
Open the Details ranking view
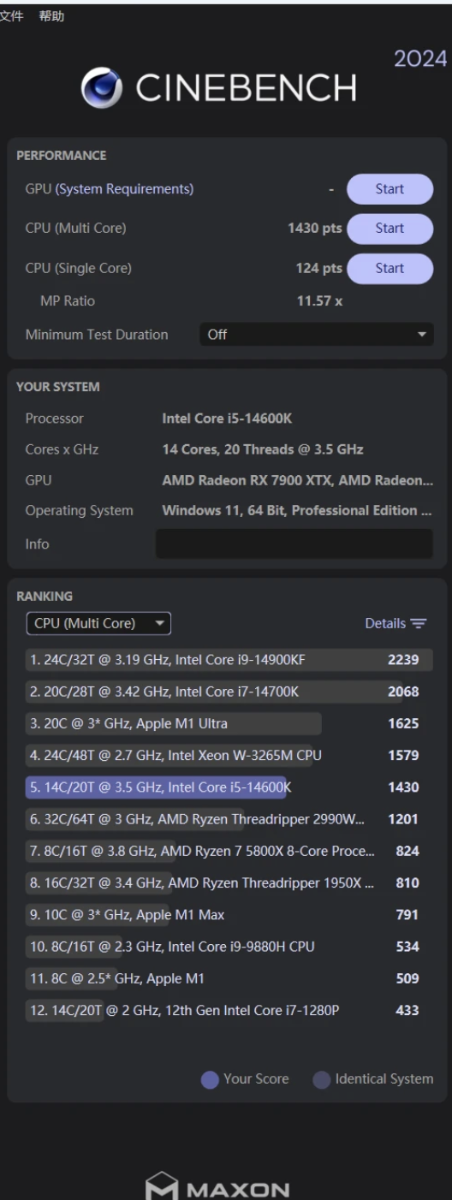(x=395, y=624)
